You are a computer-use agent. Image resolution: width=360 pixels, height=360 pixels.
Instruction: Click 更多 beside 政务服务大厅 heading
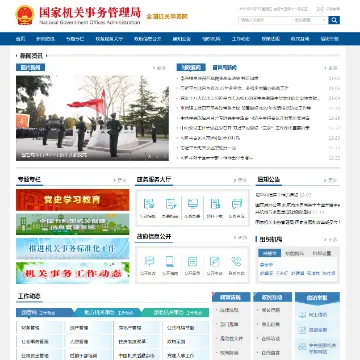[241, 180]
